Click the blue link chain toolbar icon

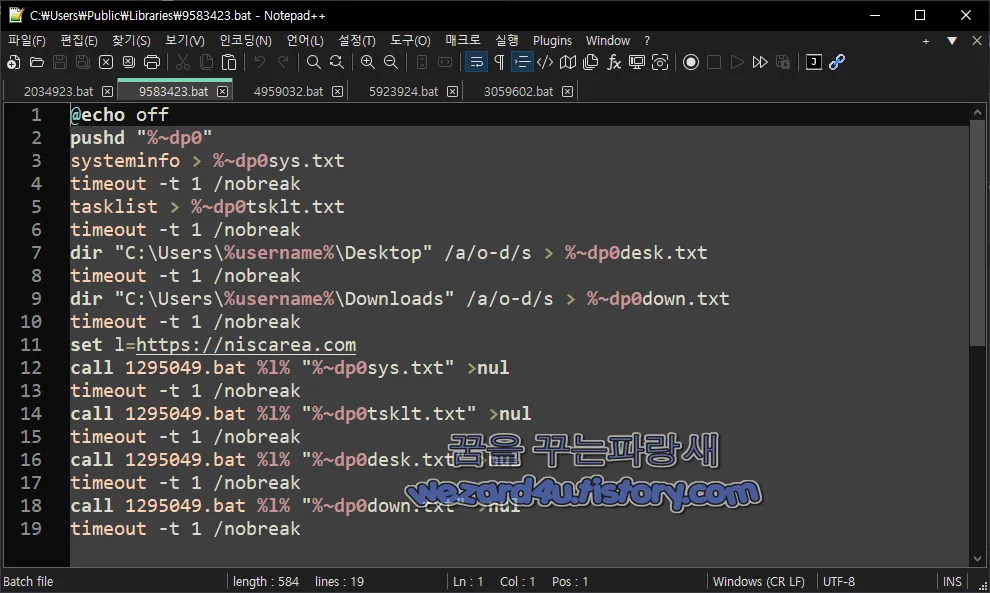click(837, 62)
